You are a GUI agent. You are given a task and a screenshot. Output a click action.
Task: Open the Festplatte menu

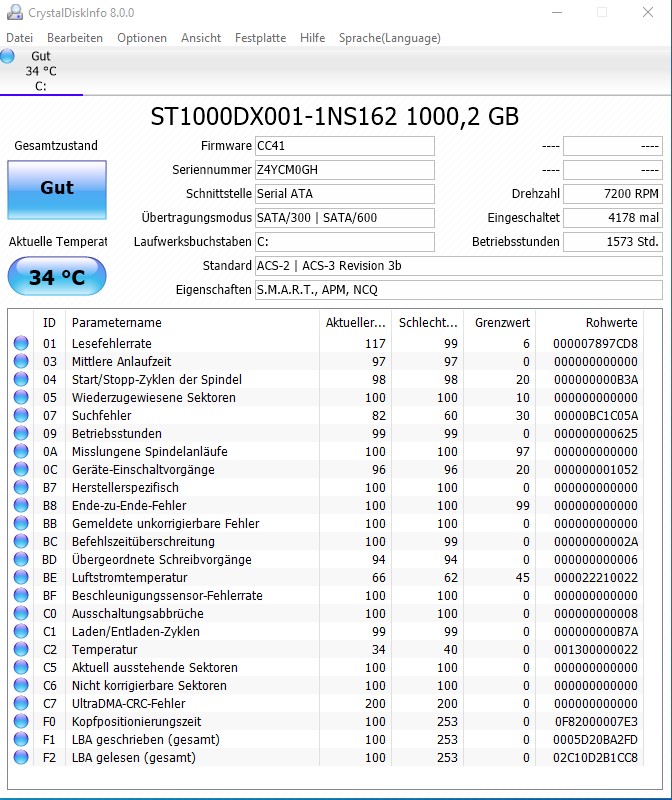tap(260, 38)
